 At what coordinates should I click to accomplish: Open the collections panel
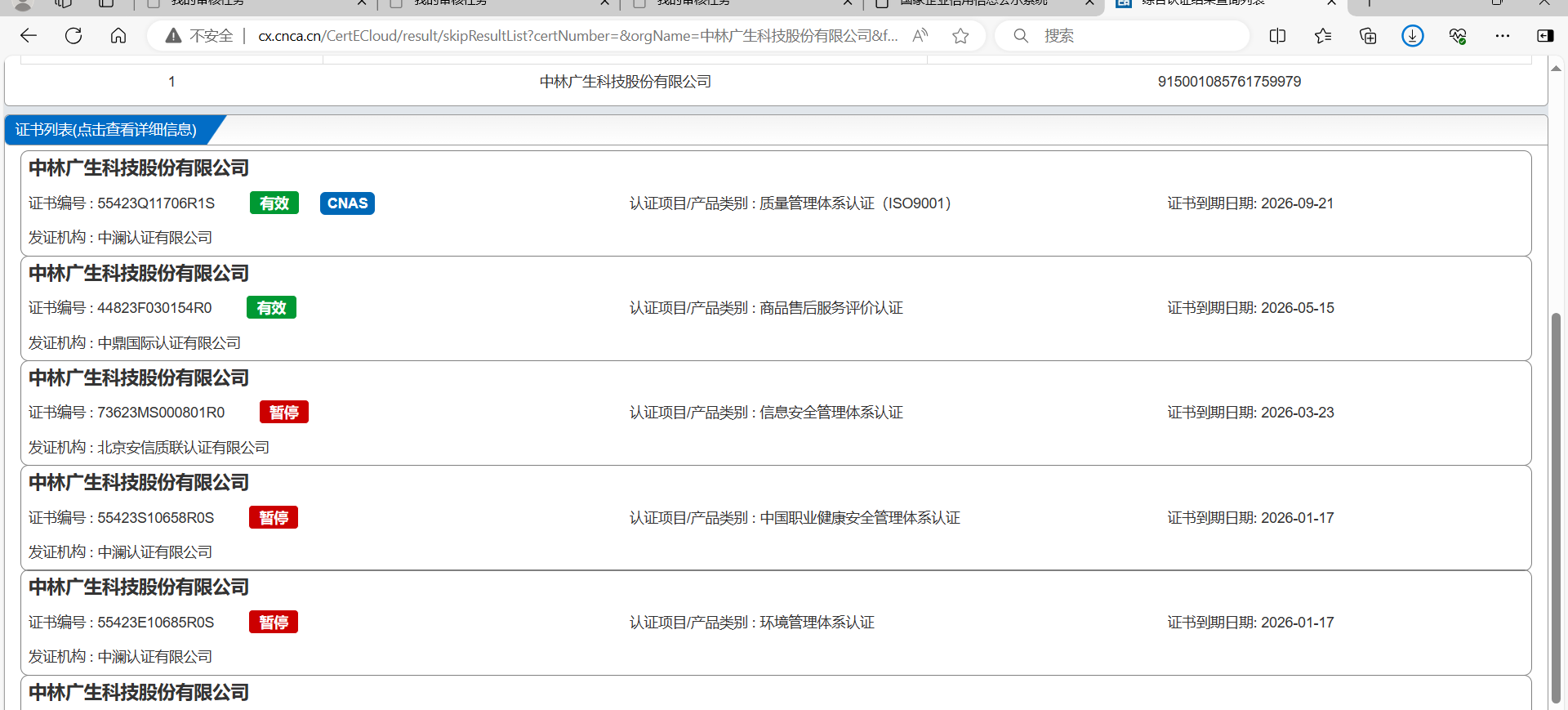tap(1368, 36)
